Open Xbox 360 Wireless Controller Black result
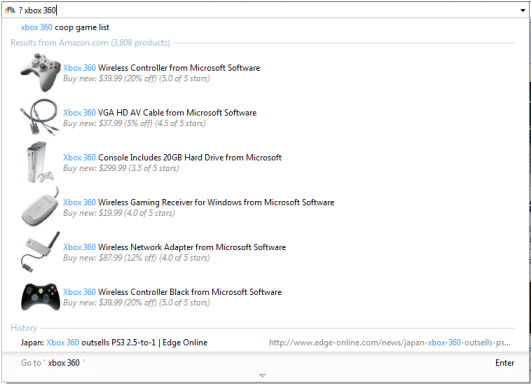The width and height of the screenshot is (531, 386). tap(172, 292)
